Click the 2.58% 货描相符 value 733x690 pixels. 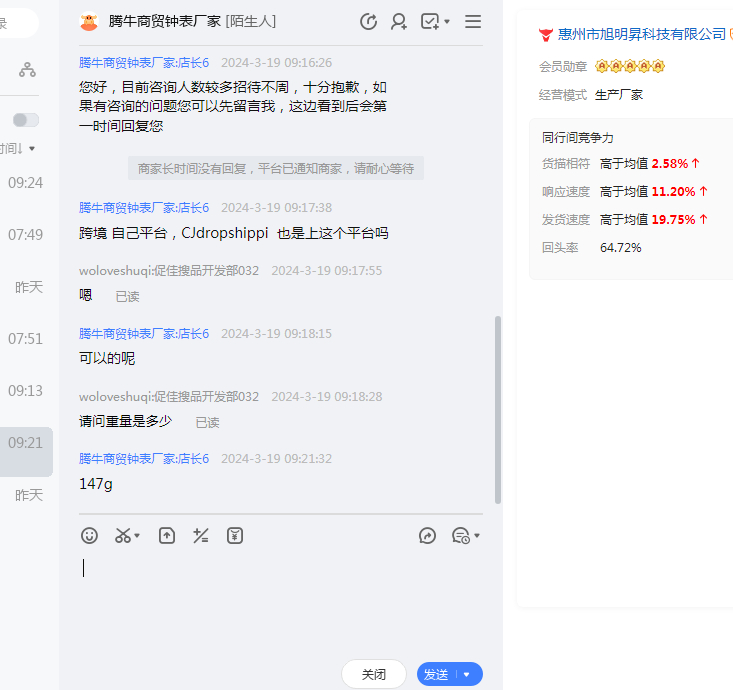[669, 164]
